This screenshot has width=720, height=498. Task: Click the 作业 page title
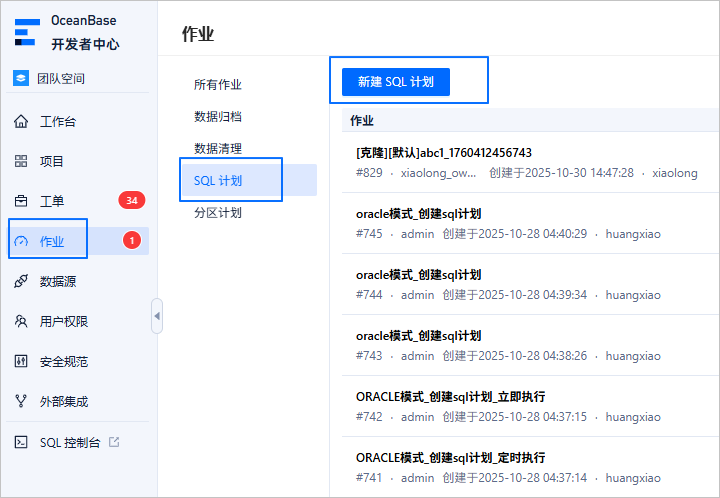coord(198,34)
